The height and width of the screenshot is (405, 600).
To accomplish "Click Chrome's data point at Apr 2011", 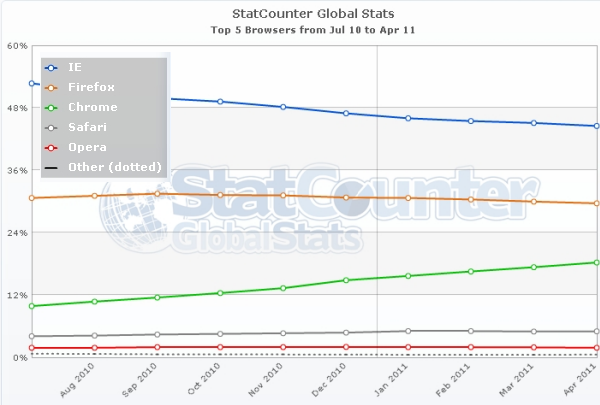I will [597, 262].
